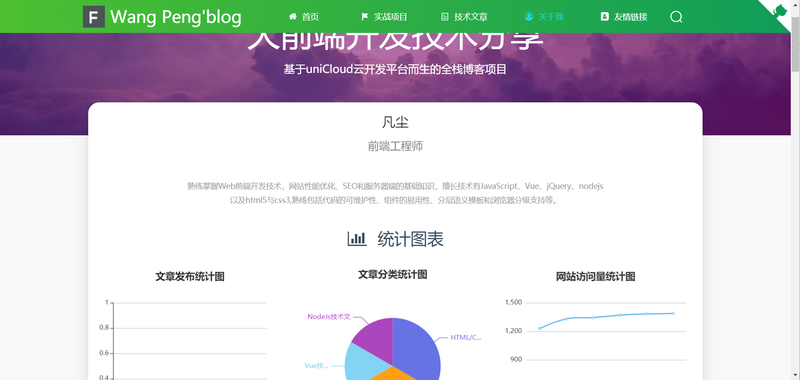Click the user icon beside 关于我
Screen dimensions: 800x380
(529, 17)
